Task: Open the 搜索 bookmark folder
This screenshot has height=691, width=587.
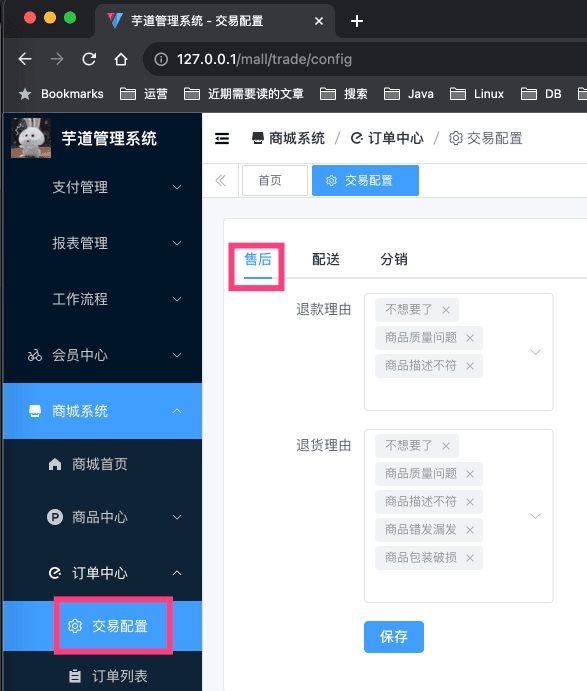Action: pos(344,94)
